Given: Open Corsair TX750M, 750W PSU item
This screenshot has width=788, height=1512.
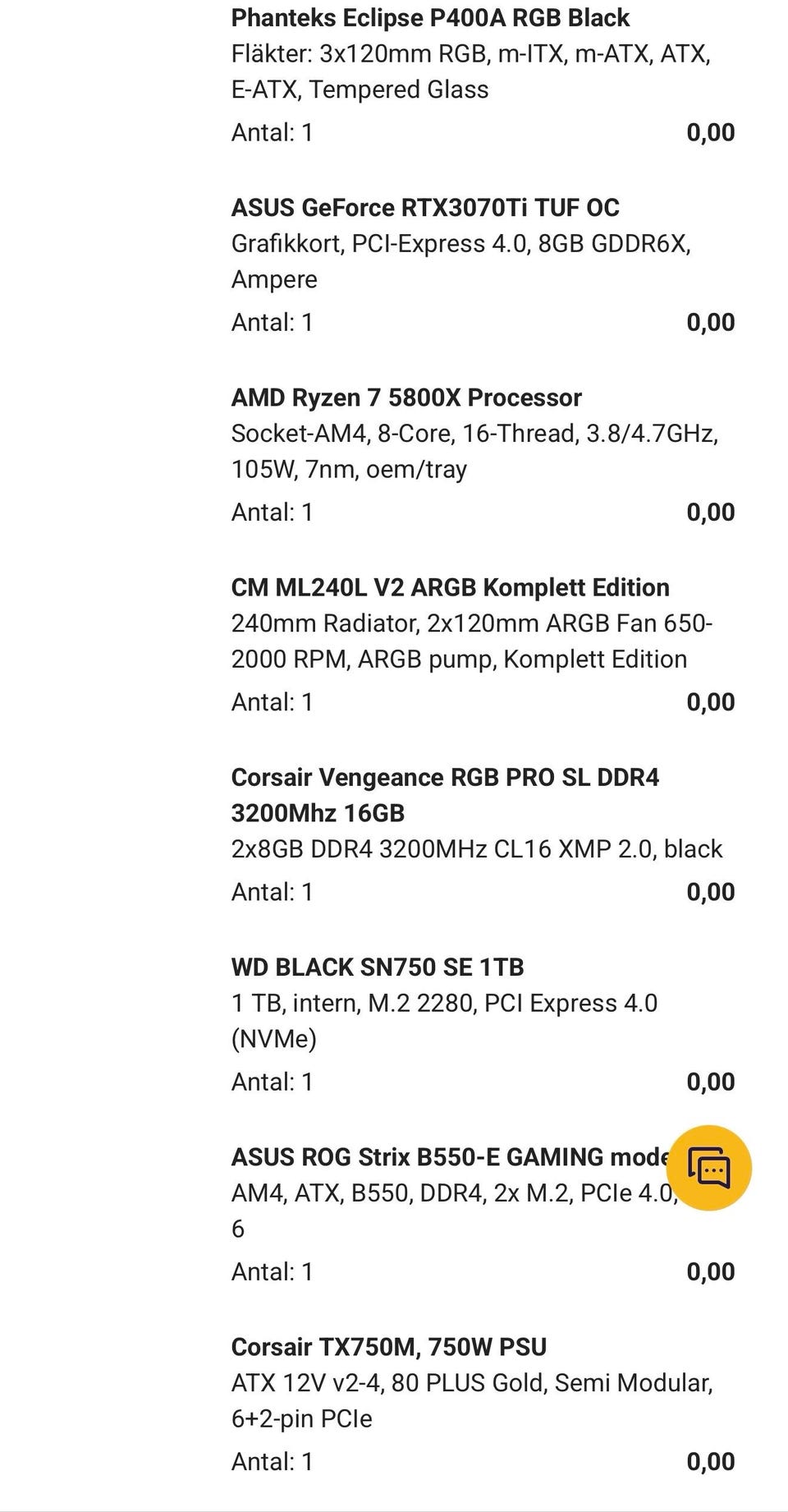Looking at the screenshot, I should (x=388, y=1347).
